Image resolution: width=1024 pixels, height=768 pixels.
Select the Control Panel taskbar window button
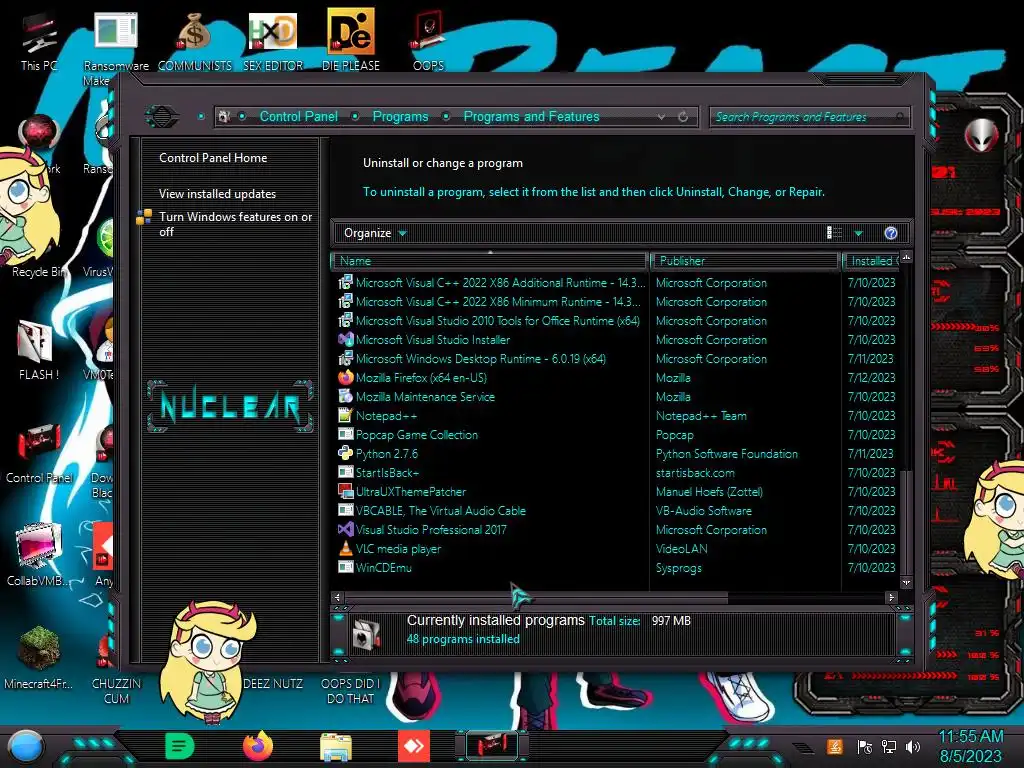coord(492,746)
